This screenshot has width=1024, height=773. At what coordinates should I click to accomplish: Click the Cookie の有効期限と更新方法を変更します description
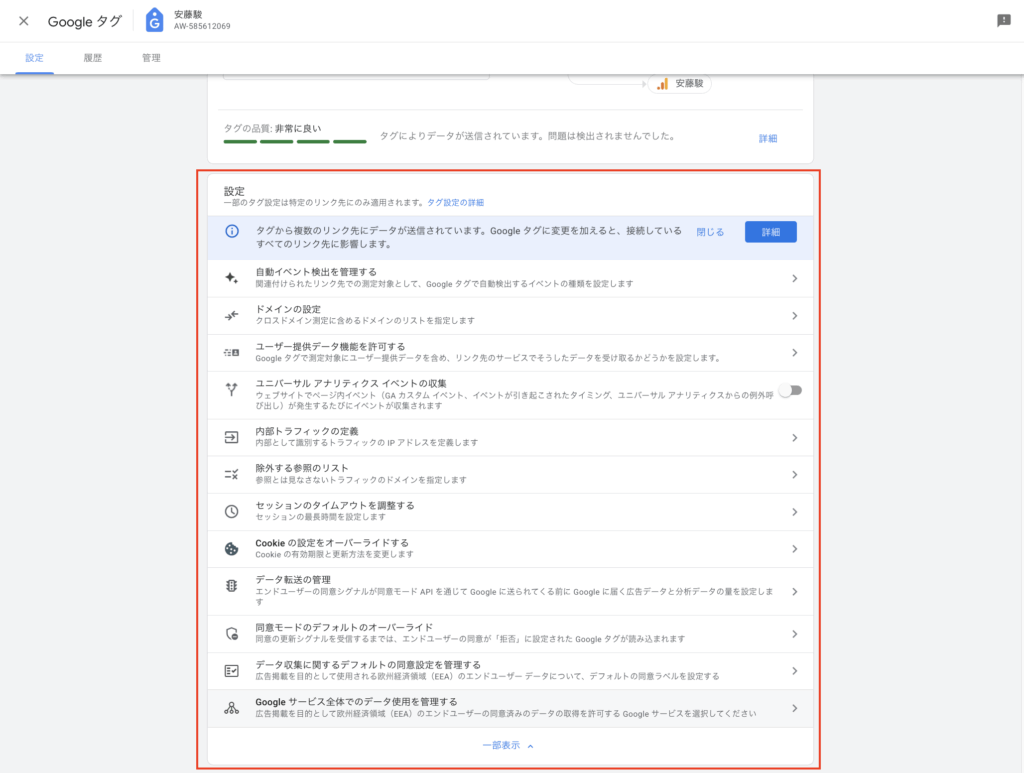[334, 554]
